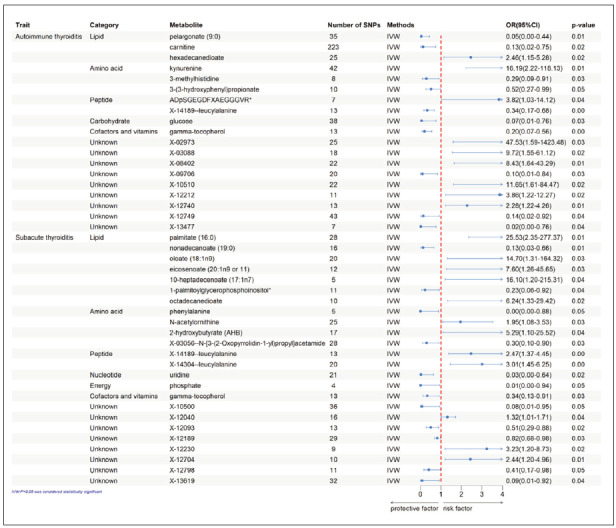Click the phenylalanine metabolite name
616x528 pixels.
point(191,311)
